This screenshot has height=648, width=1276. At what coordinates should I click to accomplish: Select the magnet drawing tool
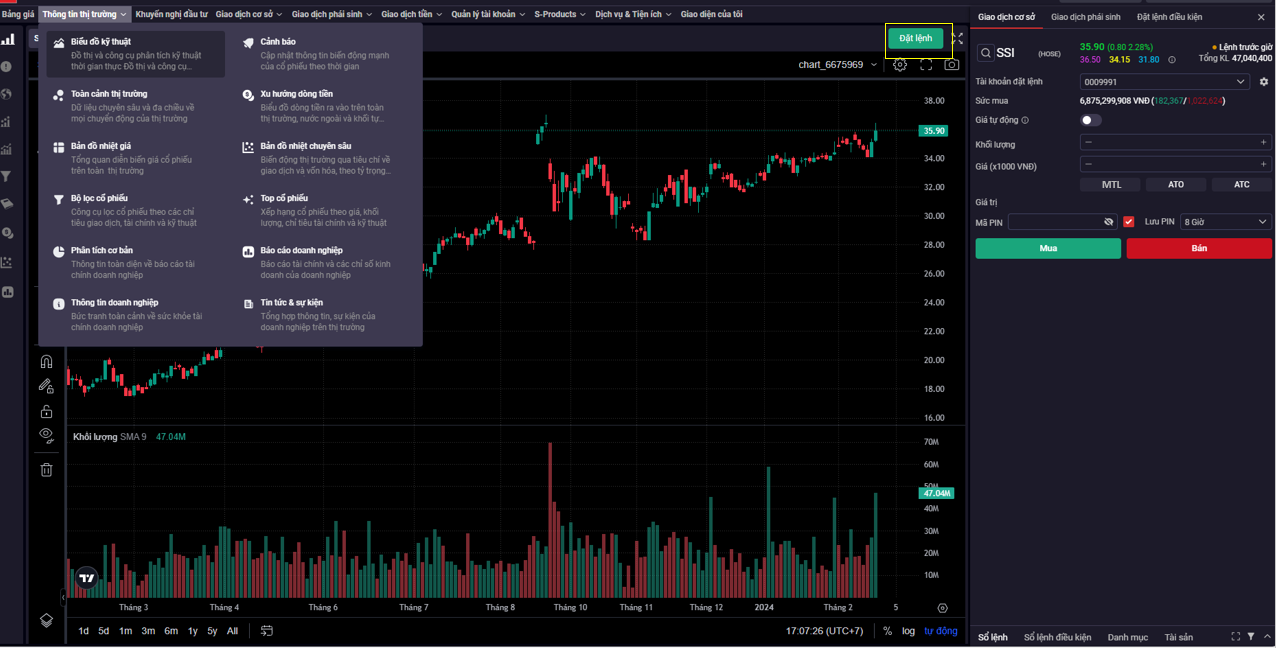point(46,361)
